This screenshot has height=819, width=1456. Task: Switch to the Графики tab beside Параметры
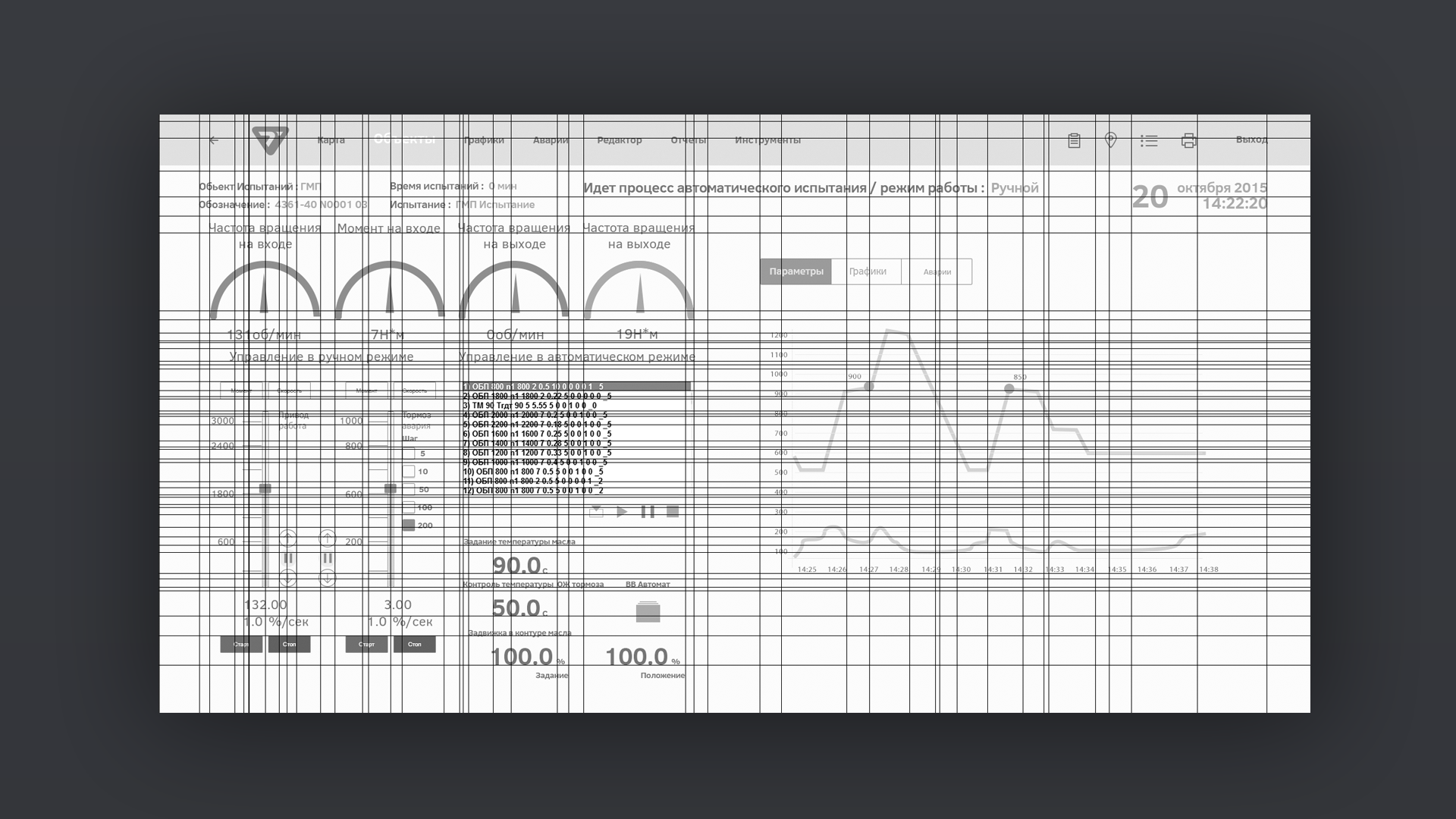[867, 271]
